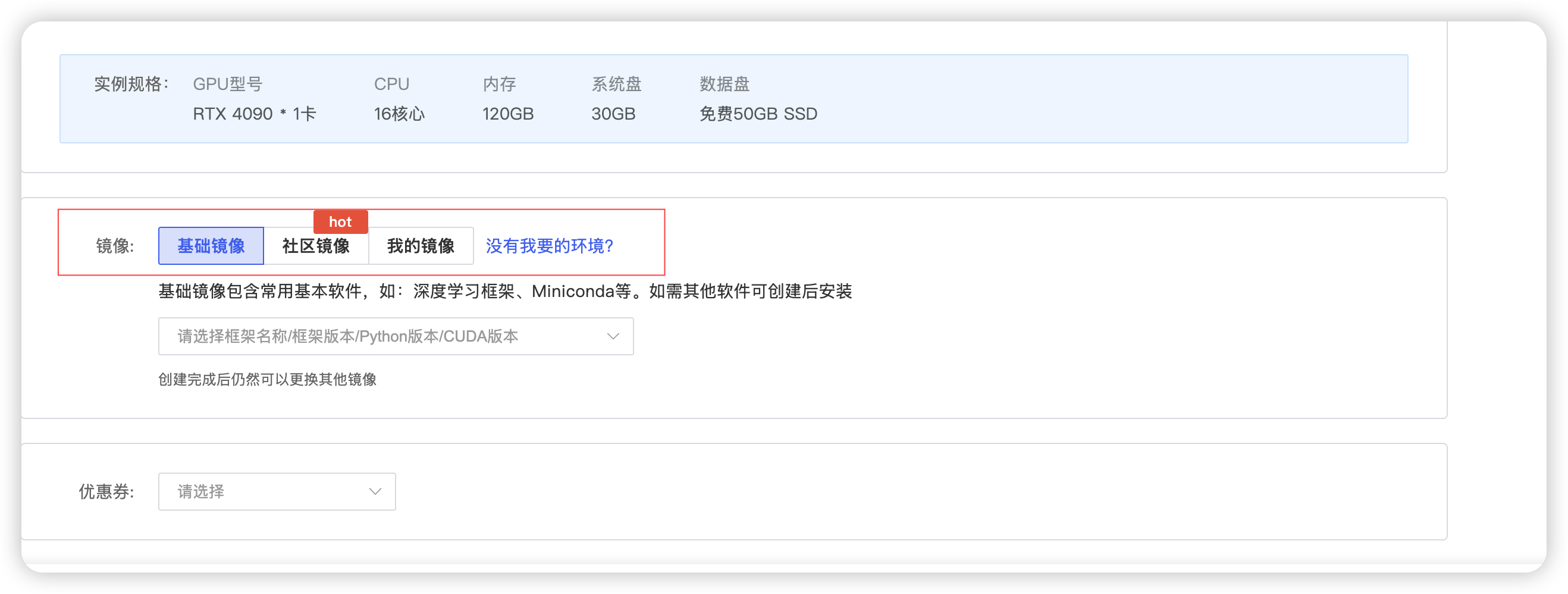
Task: Click the CPU 16核心 spec value
Action: [x=399, y=113]
